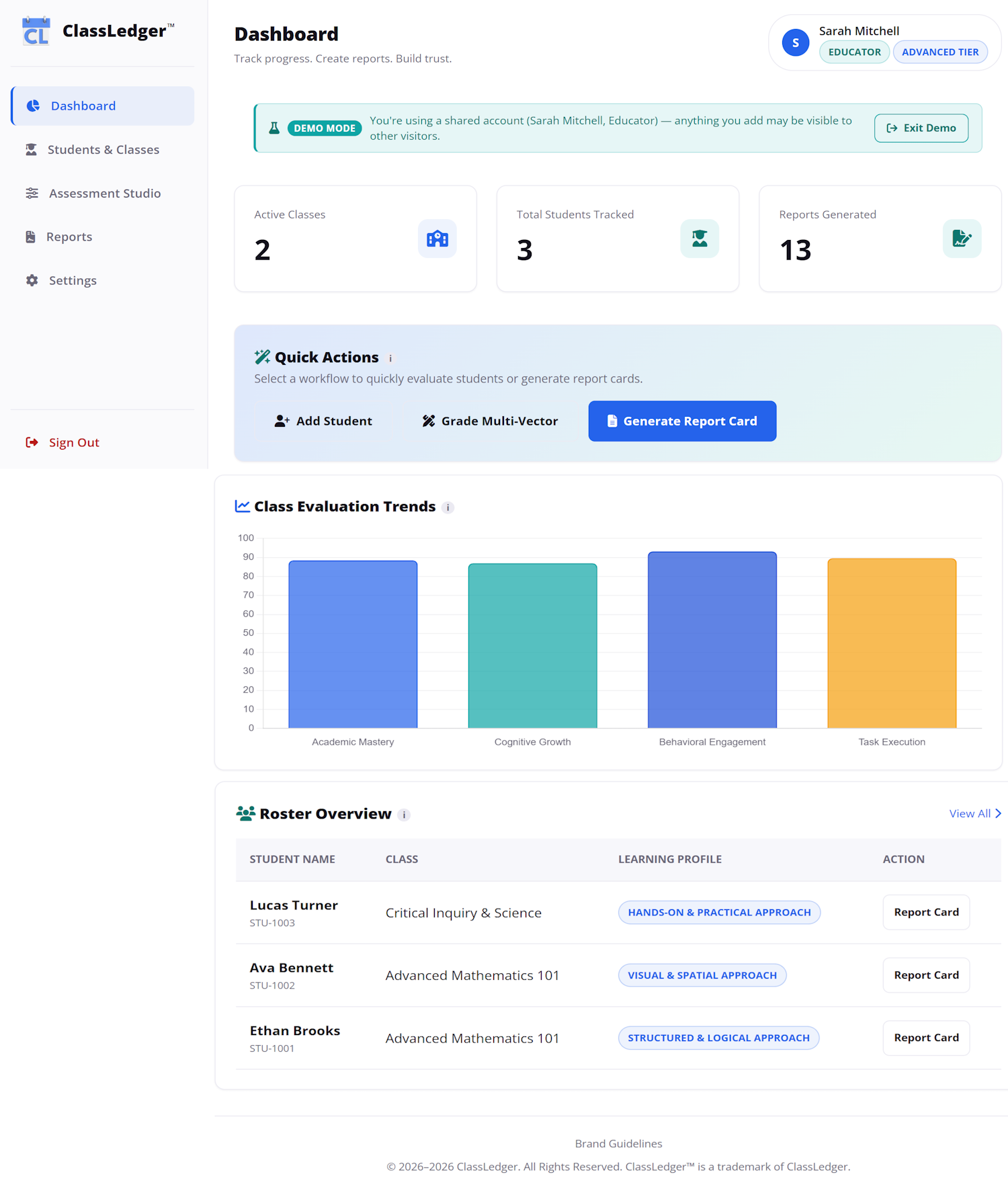Click Generate Report Card button
The height and width of the screenshot is (1197, 1008).
coord(682,421)
